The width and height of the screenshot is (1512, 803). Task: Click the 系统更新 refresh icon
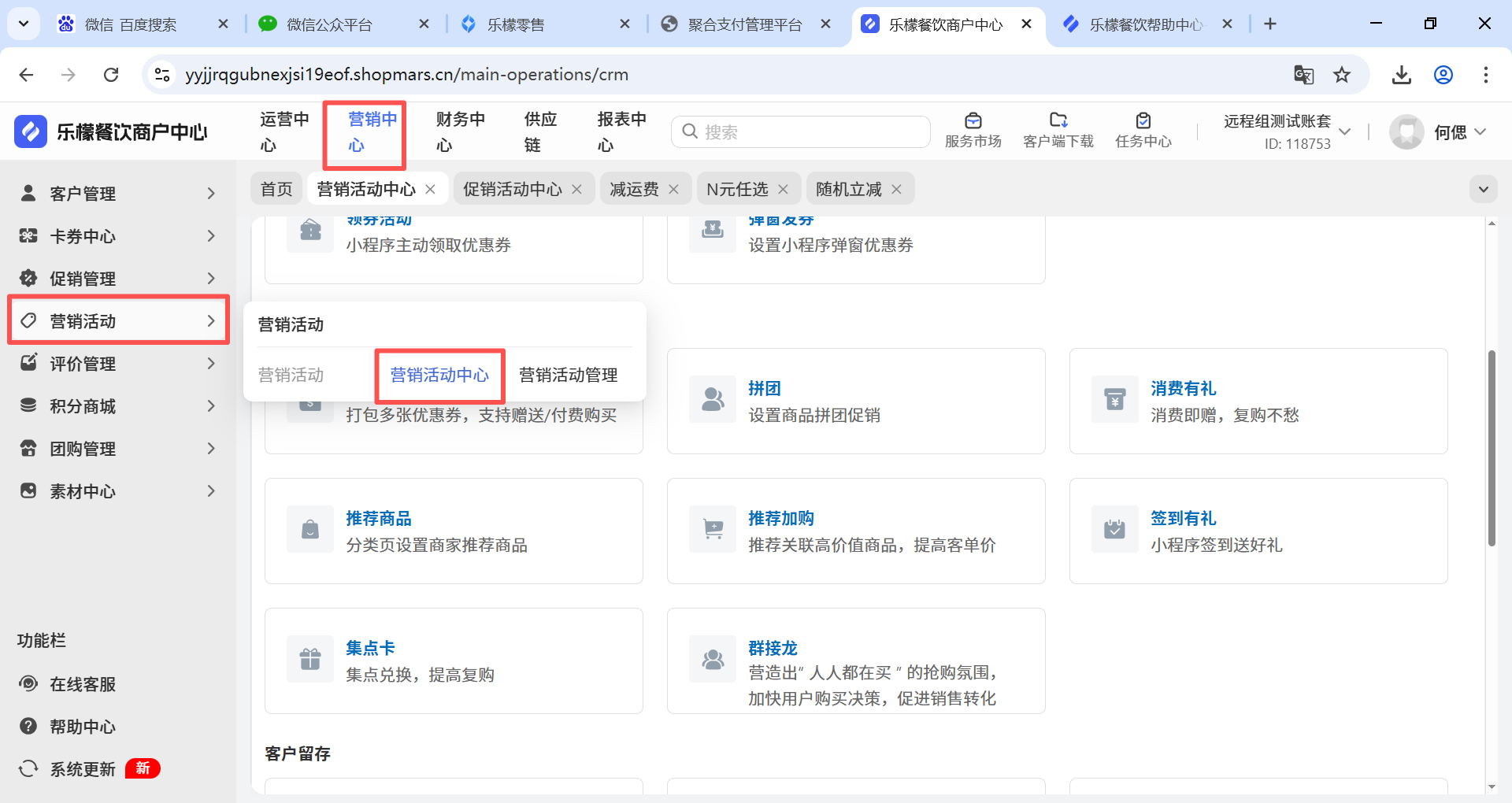(28, 768)
